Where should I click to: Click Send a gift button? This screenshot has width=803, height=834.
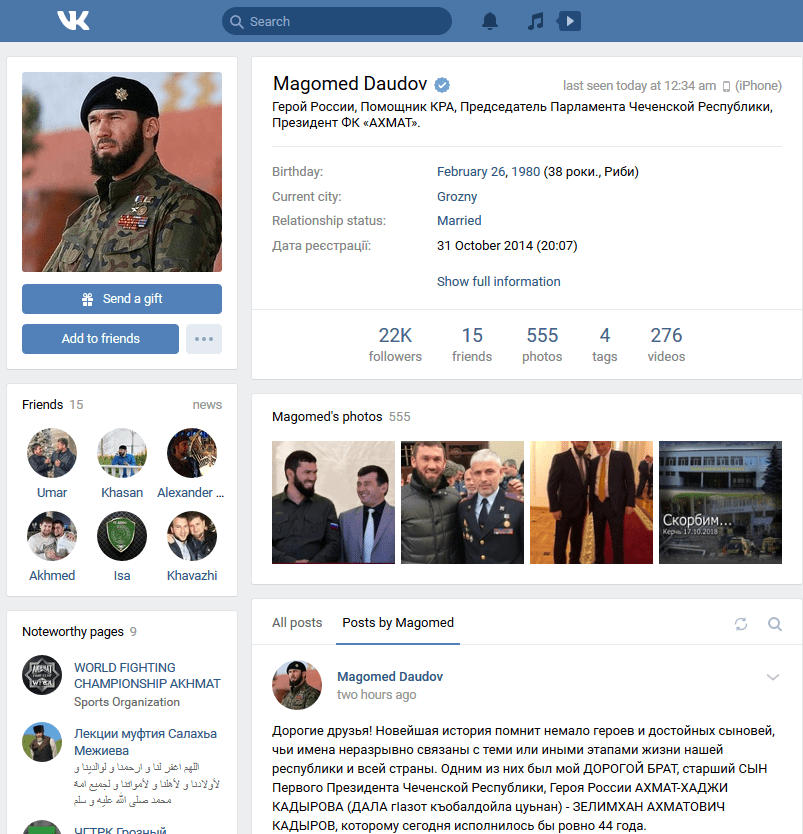click(x=122, y=299)
